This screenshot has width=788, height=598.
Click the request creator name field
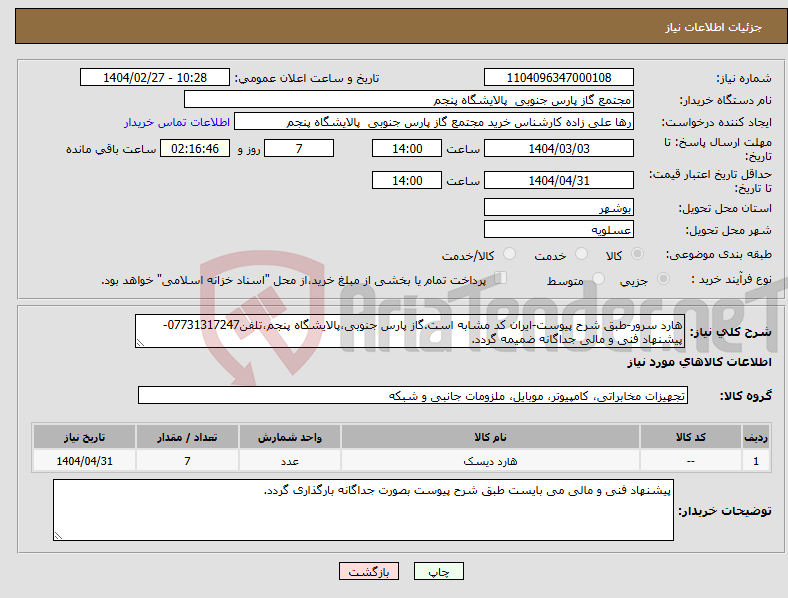pyautogui.click(x=434, y=122)
